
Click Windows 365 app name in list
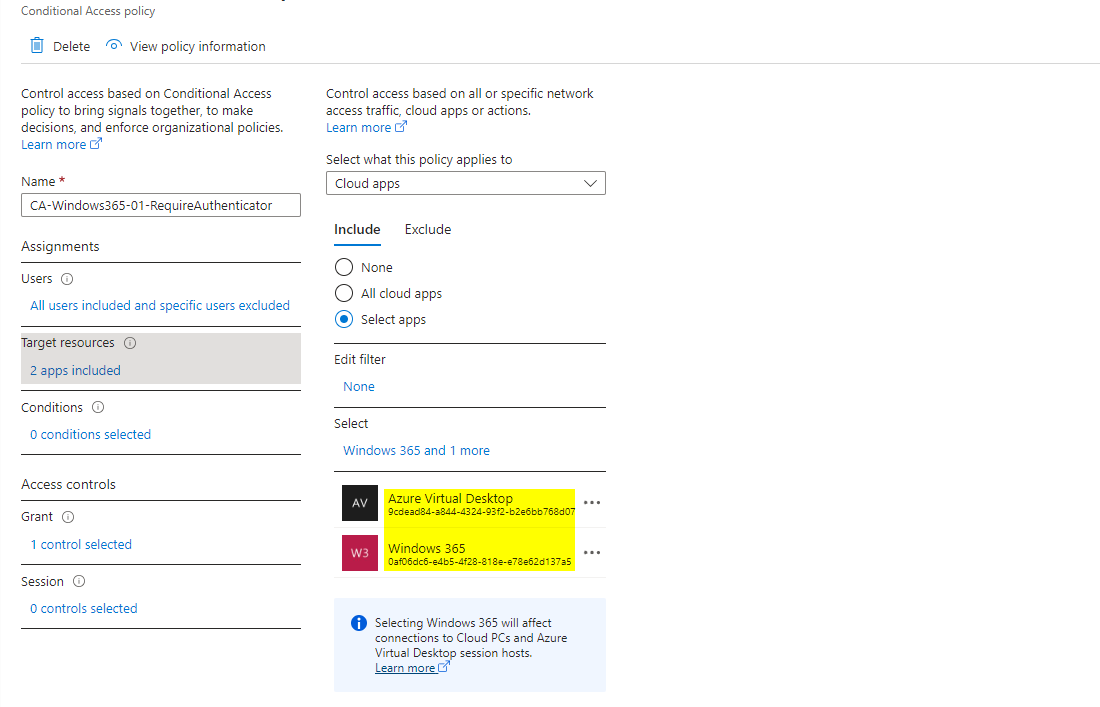pyautogui.click(x=427, y=548)
